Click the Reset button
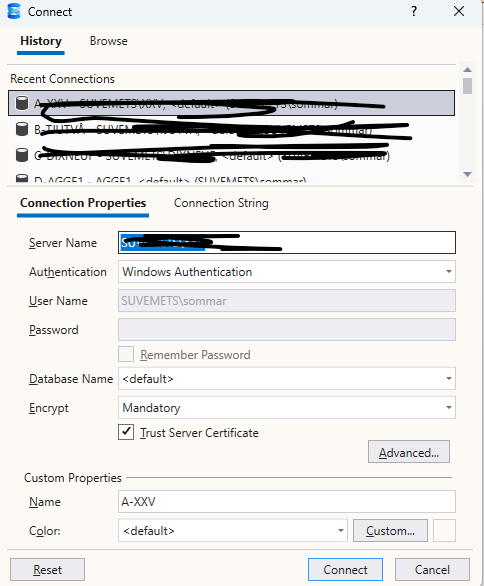Screen dimensions: 484x586 47,570
